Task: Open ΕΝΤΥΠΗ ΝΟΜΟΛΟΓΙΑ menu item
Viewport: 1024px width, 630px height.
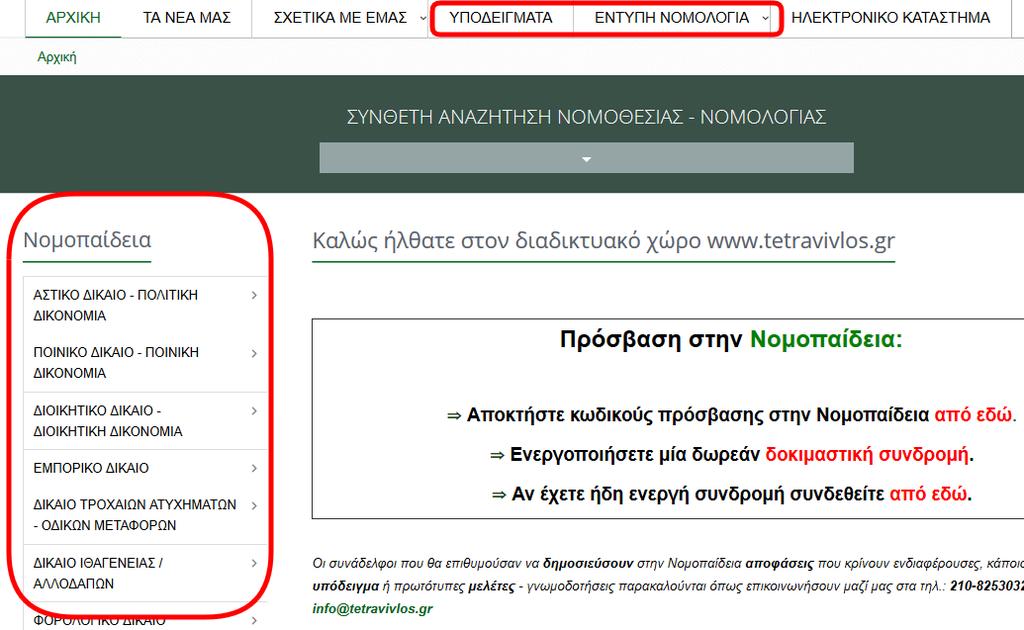Action: [x=672, y=18]
